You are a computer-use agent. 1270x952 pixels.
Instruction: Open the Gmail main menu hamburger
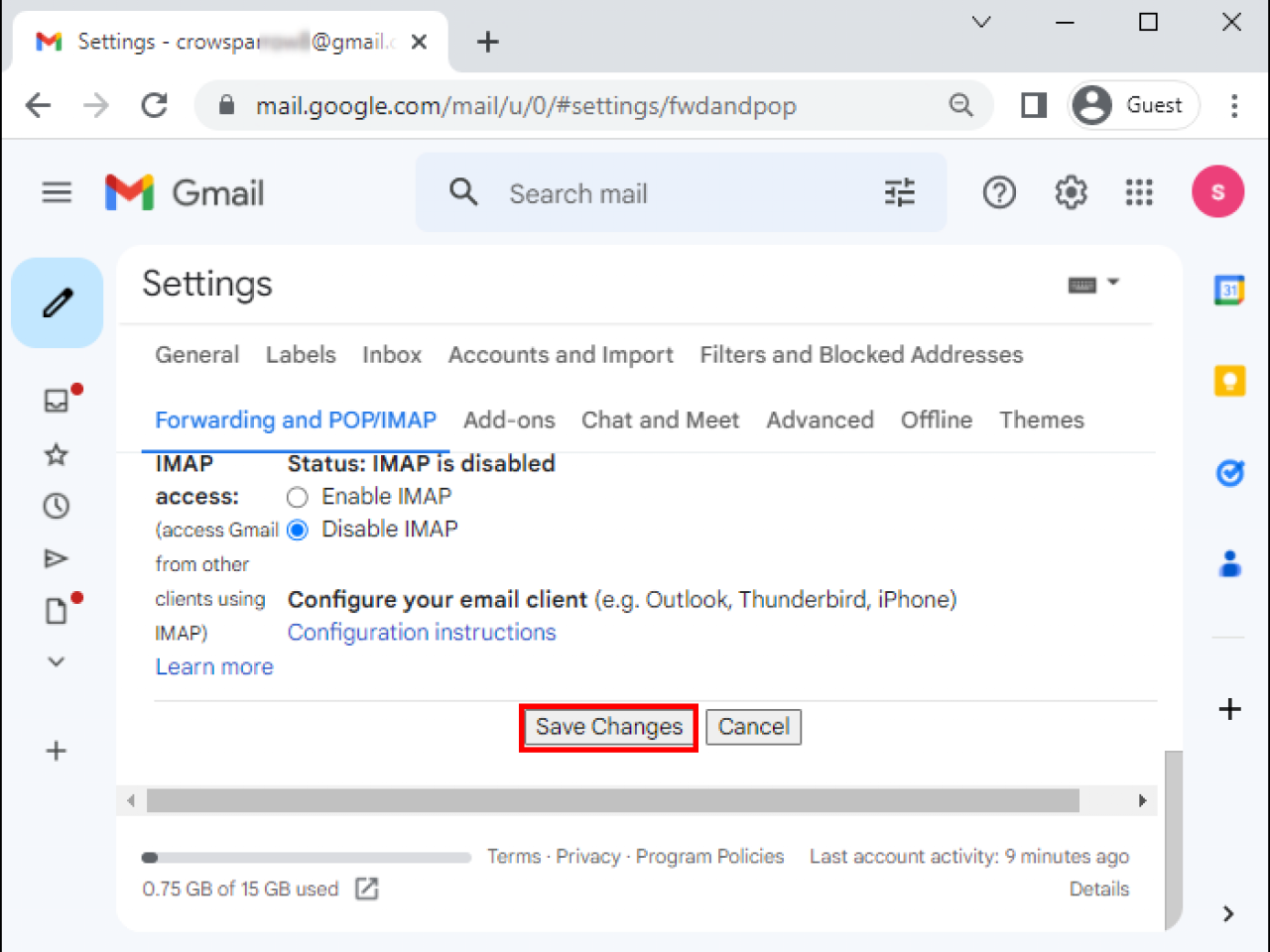click(x=57, y=192)
